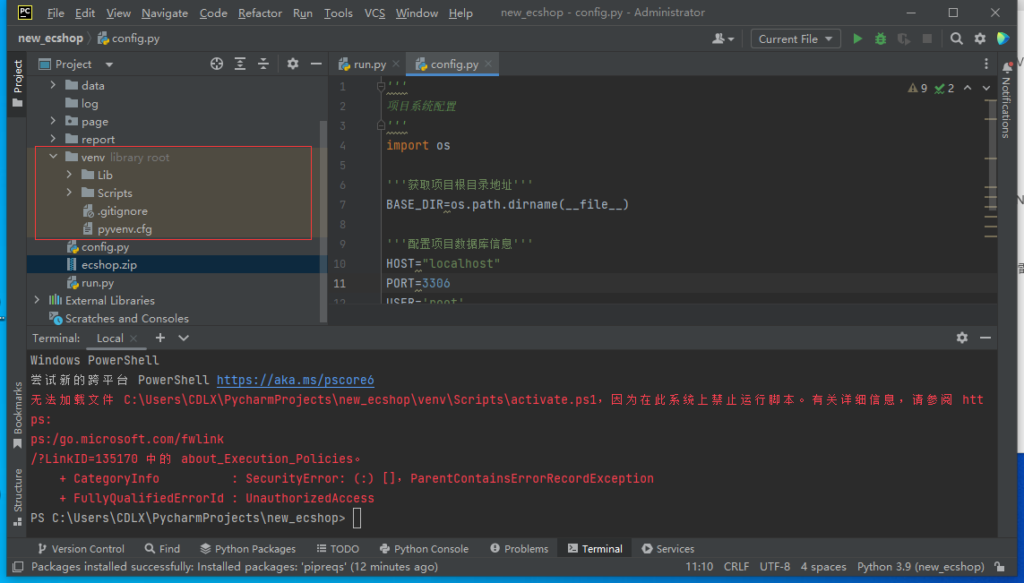Start debugging with the bug icon

[880, 39]
